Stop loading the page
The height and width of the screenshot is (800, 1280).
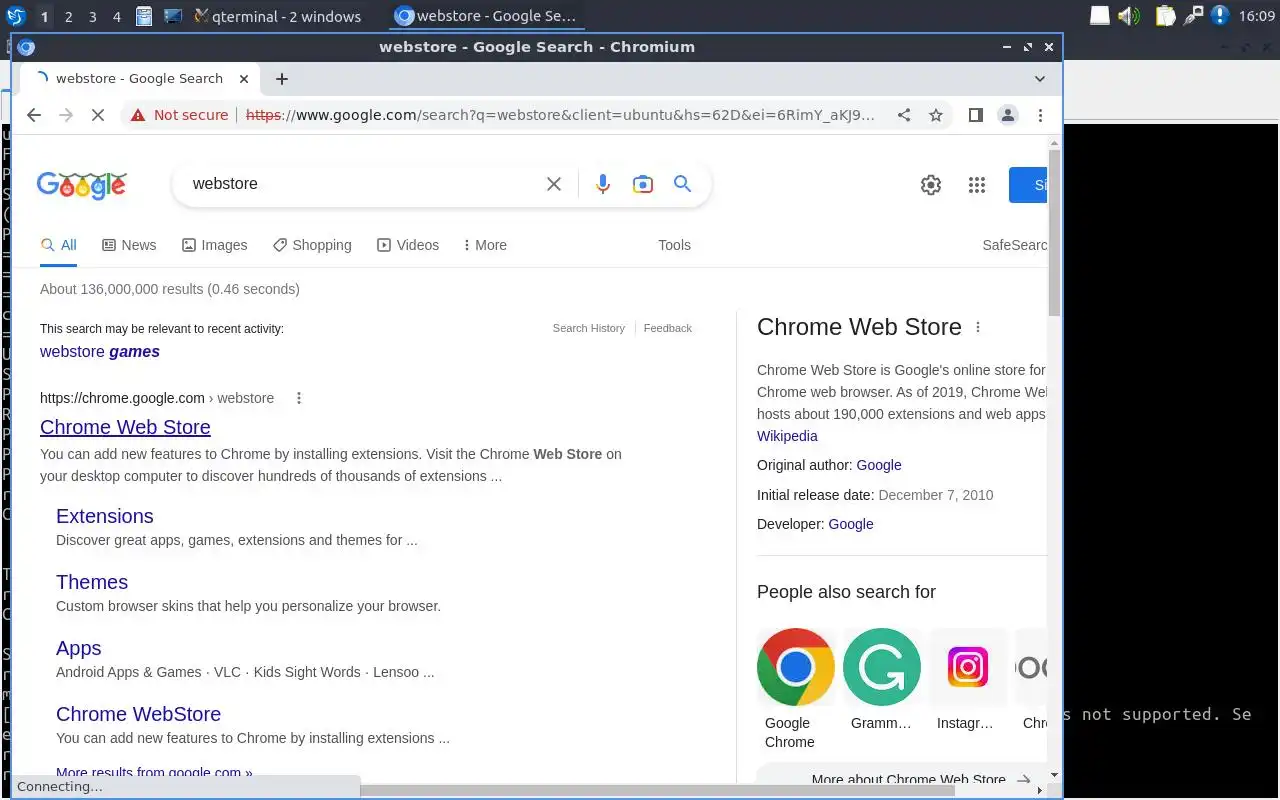tap(98, 115)
